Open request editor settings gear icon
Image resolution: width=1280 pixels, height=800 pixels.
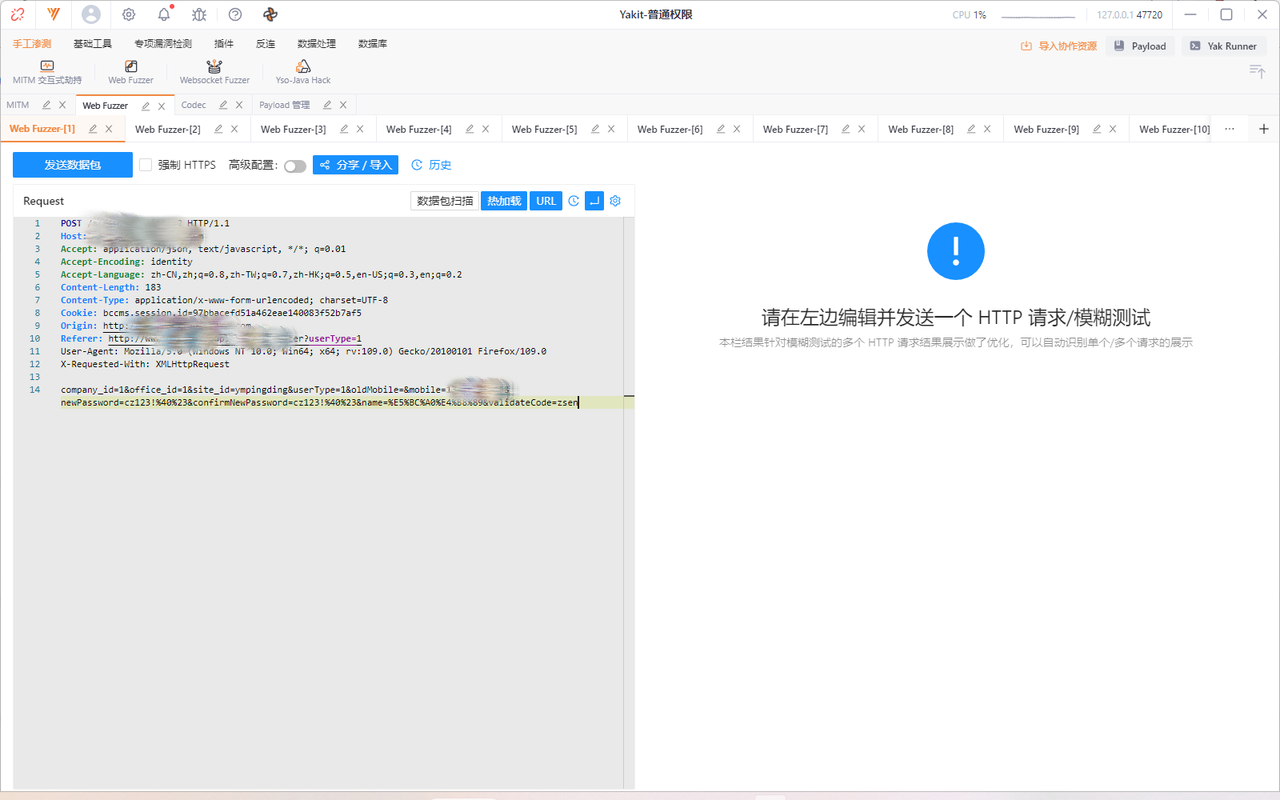pos(615,201)
